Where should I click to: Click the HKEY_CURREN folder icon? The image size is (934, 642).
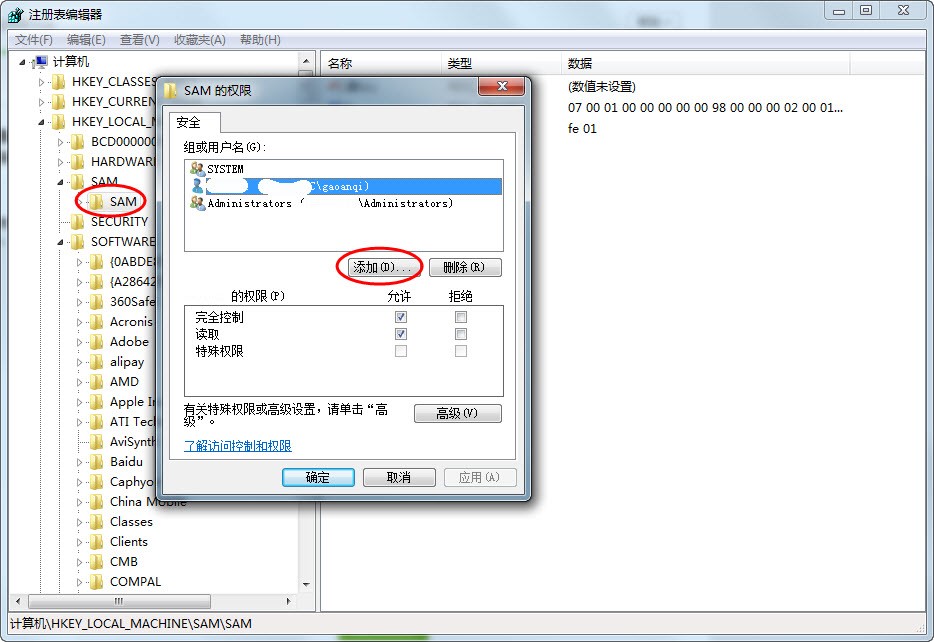(x=58, y=102)
